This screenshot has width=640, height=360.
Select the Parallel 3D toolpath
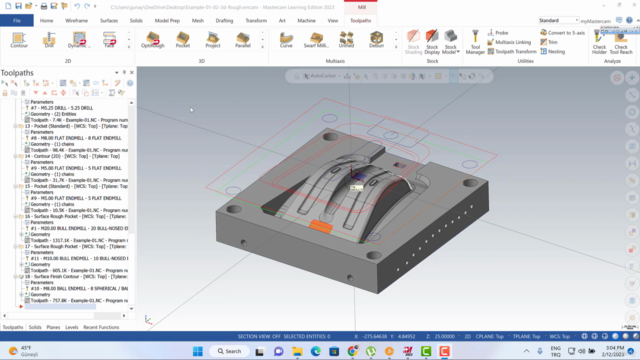point(243,40)
